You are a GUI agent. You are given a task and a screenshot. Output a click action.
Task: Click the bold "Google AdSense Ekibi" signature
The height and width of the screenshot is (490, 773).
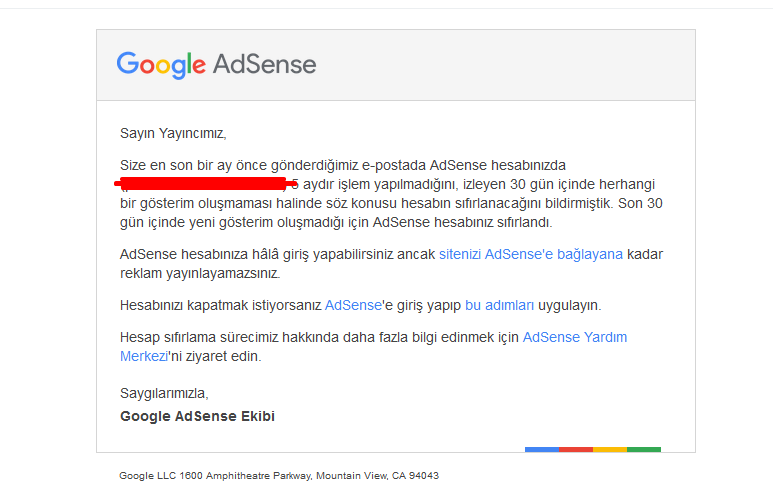click(x=197, y=417)
